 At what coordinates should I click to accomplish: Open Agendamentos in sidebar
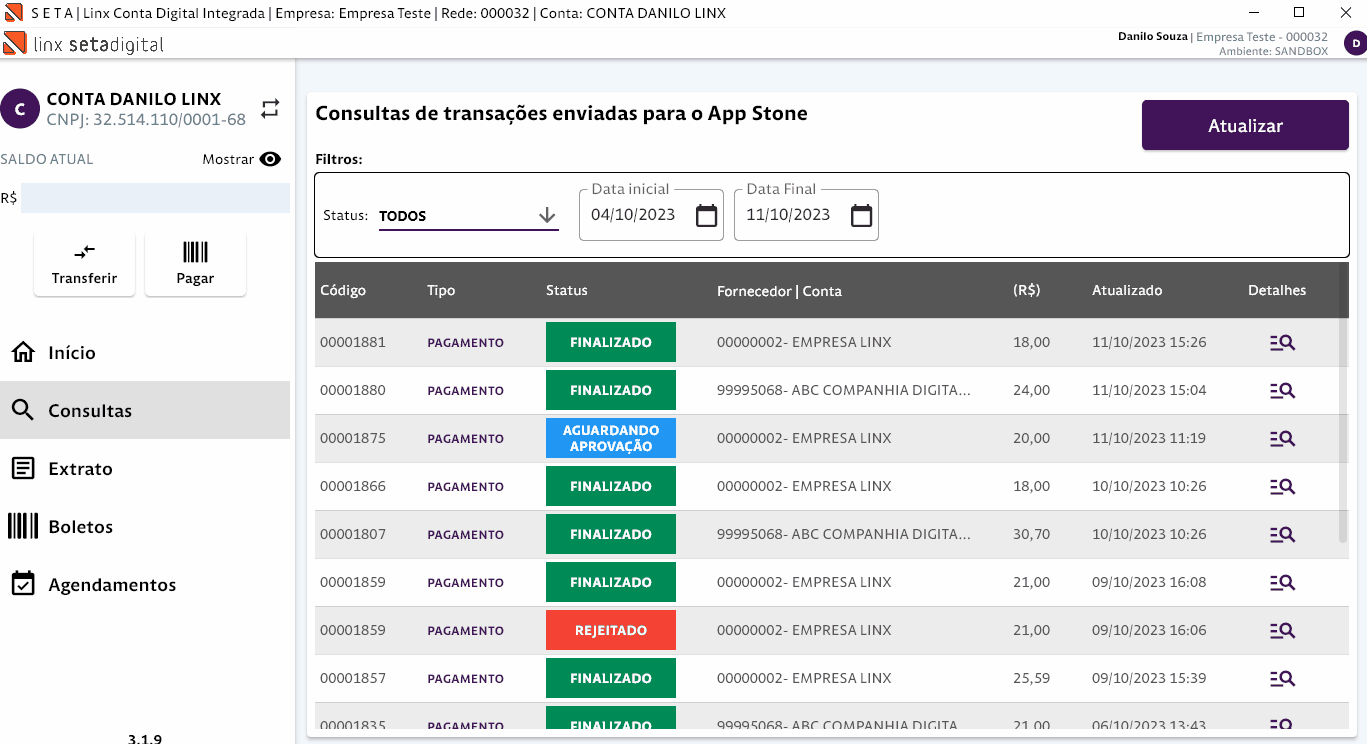pyautogui.click(x=145, y=585)
